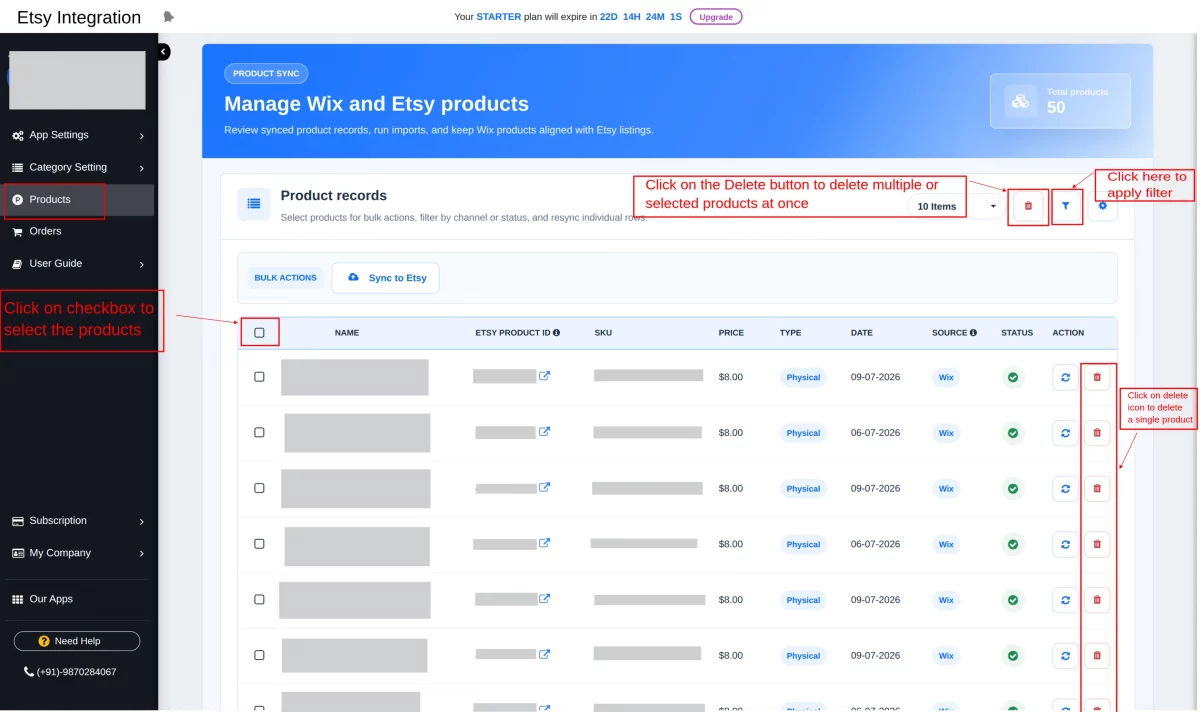Click the Sync to Etsy button

386,278
